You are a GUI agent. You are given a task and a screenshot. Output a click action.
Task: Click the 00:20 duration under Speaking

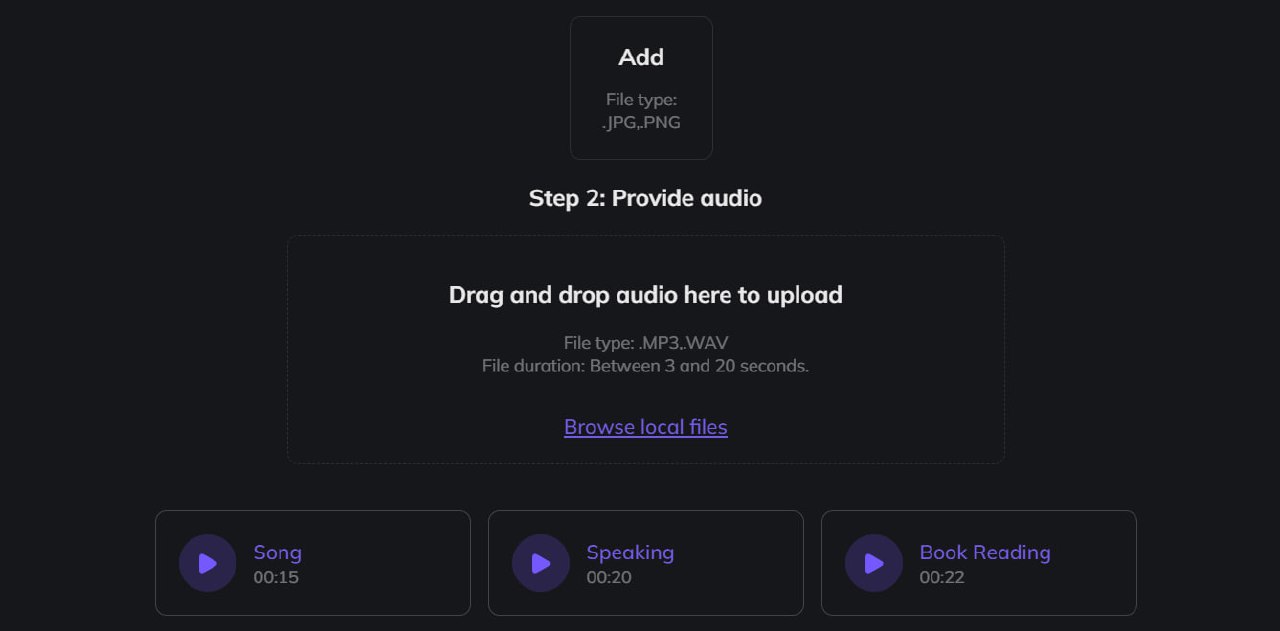(x=609, y=577)
